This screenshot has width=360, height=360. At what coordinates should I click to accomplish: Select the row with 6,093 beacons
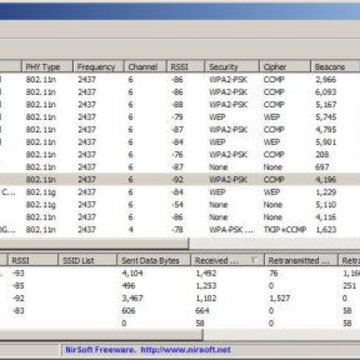180,92
